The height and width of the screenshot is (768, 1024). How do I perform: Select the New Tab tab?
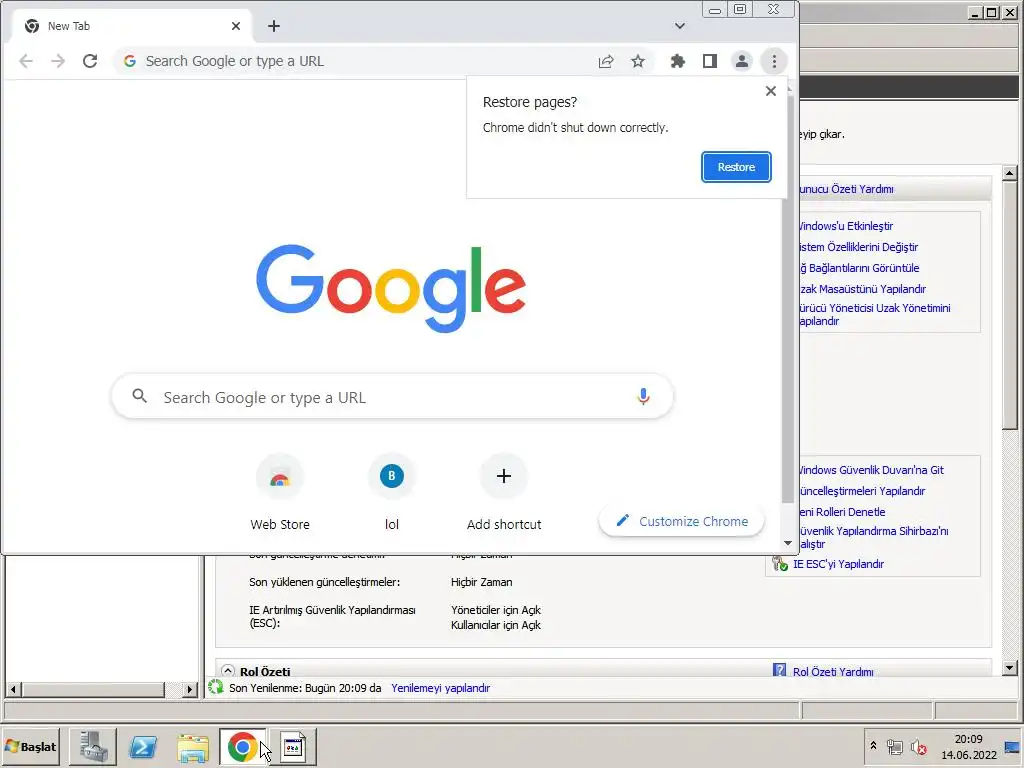click(131, 26)
